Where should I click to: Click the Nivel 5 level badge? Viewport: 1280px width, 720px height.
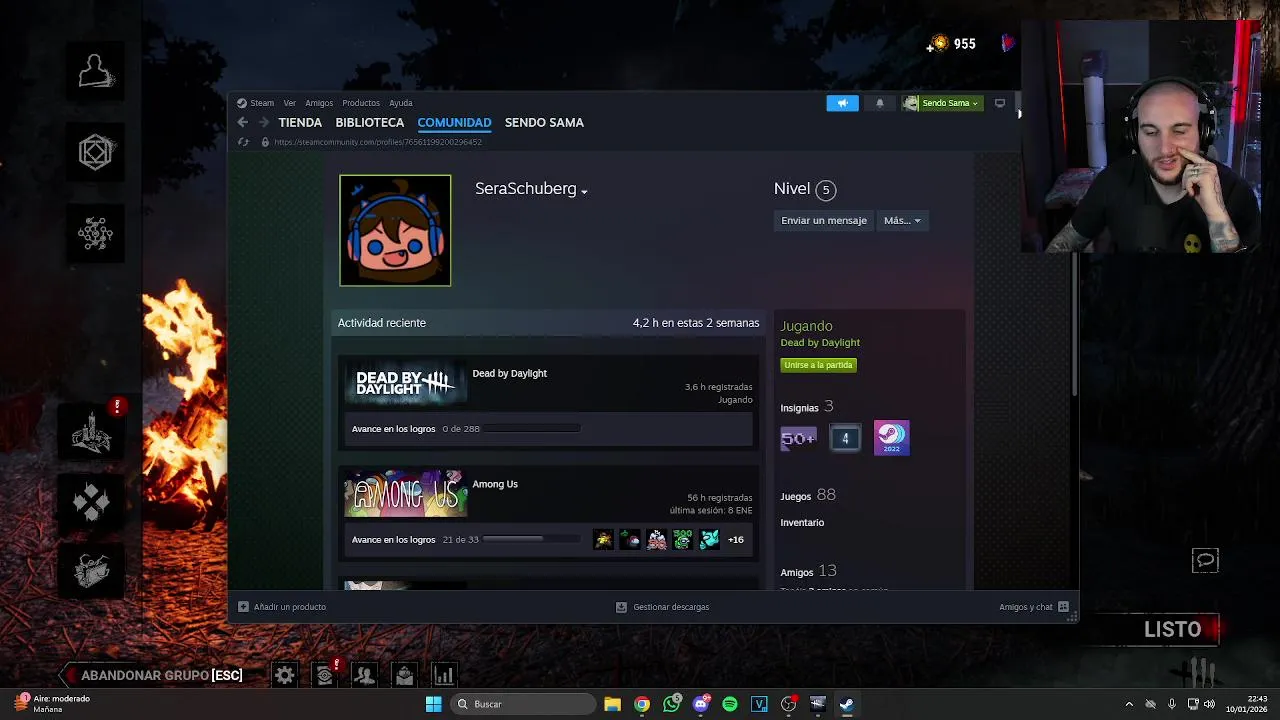pyautogui.click(x=825, y=189)
